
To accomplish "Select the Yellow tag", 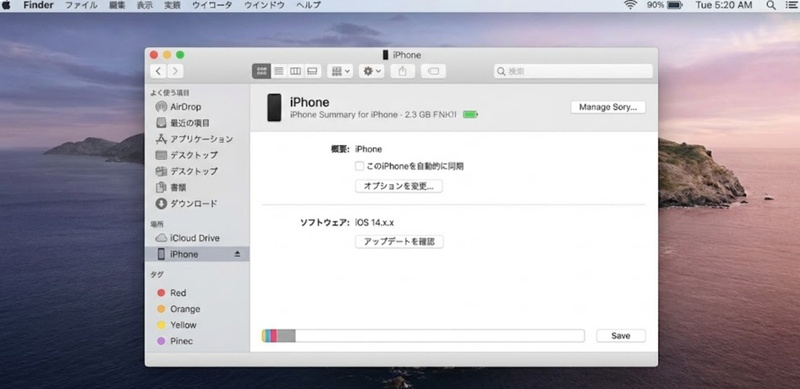I will pyautogui.click(x=197, y=325).
